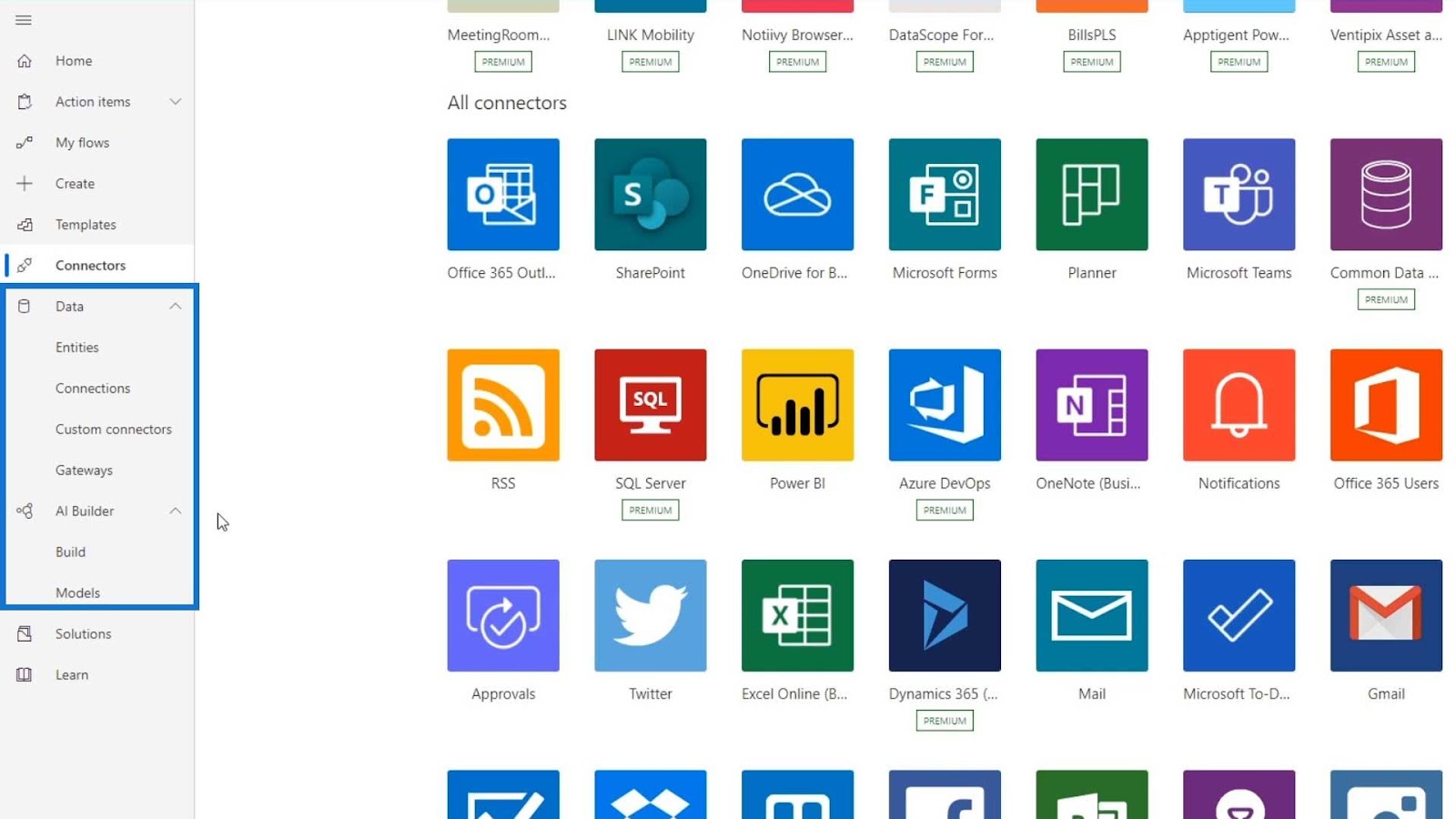This screenshot has width=1456, height=819.
Task: Toggle the hamburger navigation menu
Action: (x=24, y=20)
